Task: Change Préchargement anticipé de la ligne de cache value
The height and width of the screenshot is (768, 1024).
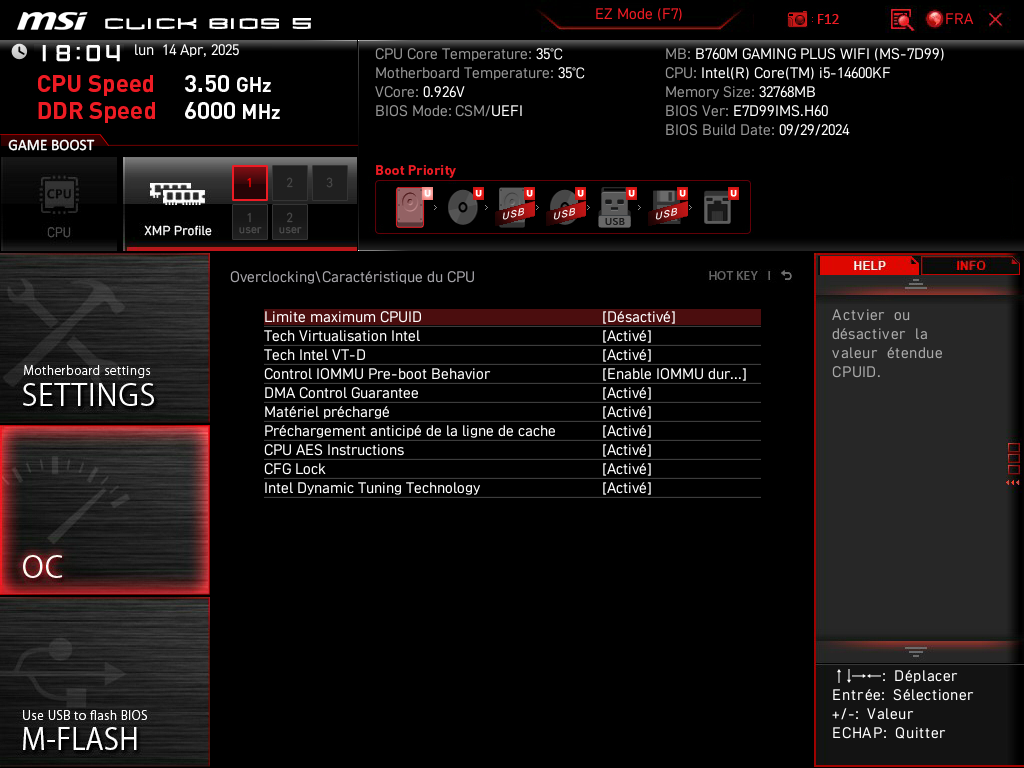Action: point(626,431)
